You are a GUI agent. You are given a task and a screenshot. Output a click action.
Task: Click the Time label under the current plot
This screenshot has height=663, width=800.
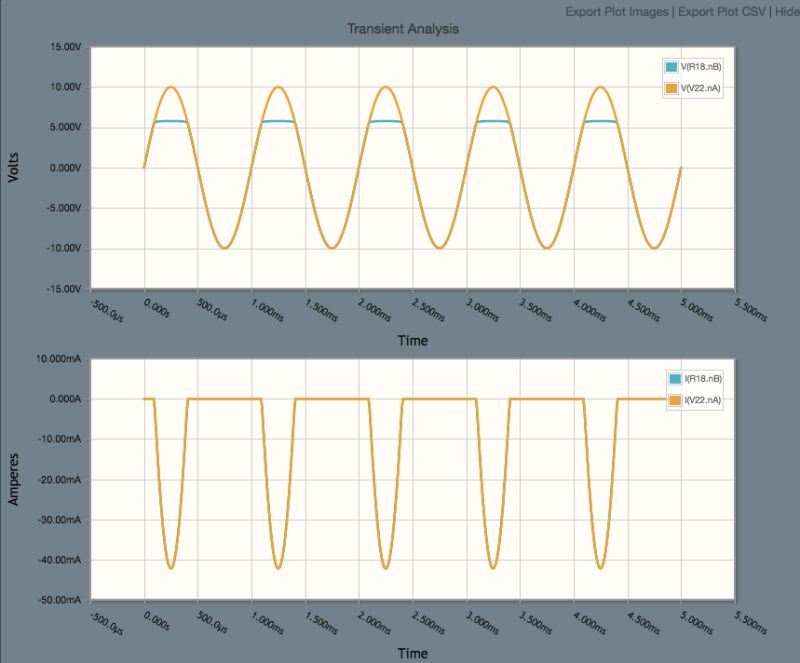pyautogui.click(x=415, y=650)
